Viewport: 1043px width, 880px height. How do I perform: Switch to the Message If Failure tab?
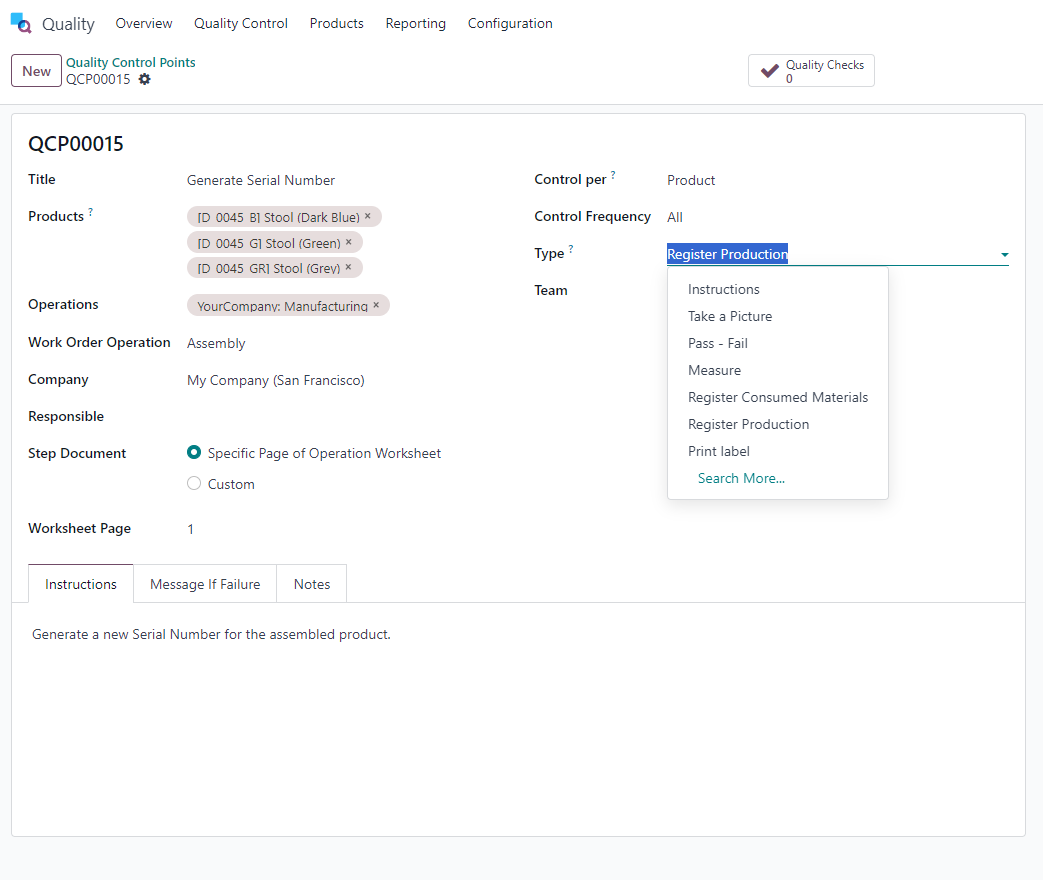[205, 584]
